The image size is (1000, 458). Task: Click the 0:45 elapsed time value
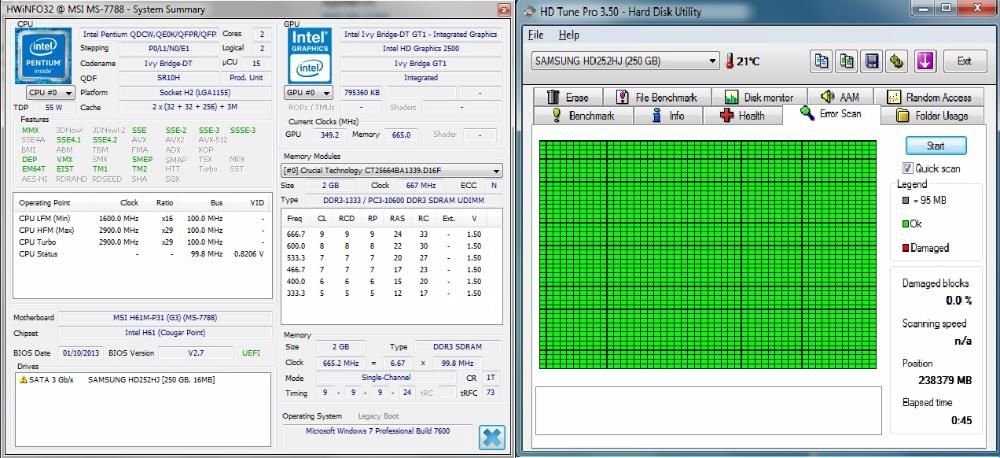[x=962, y=420]
